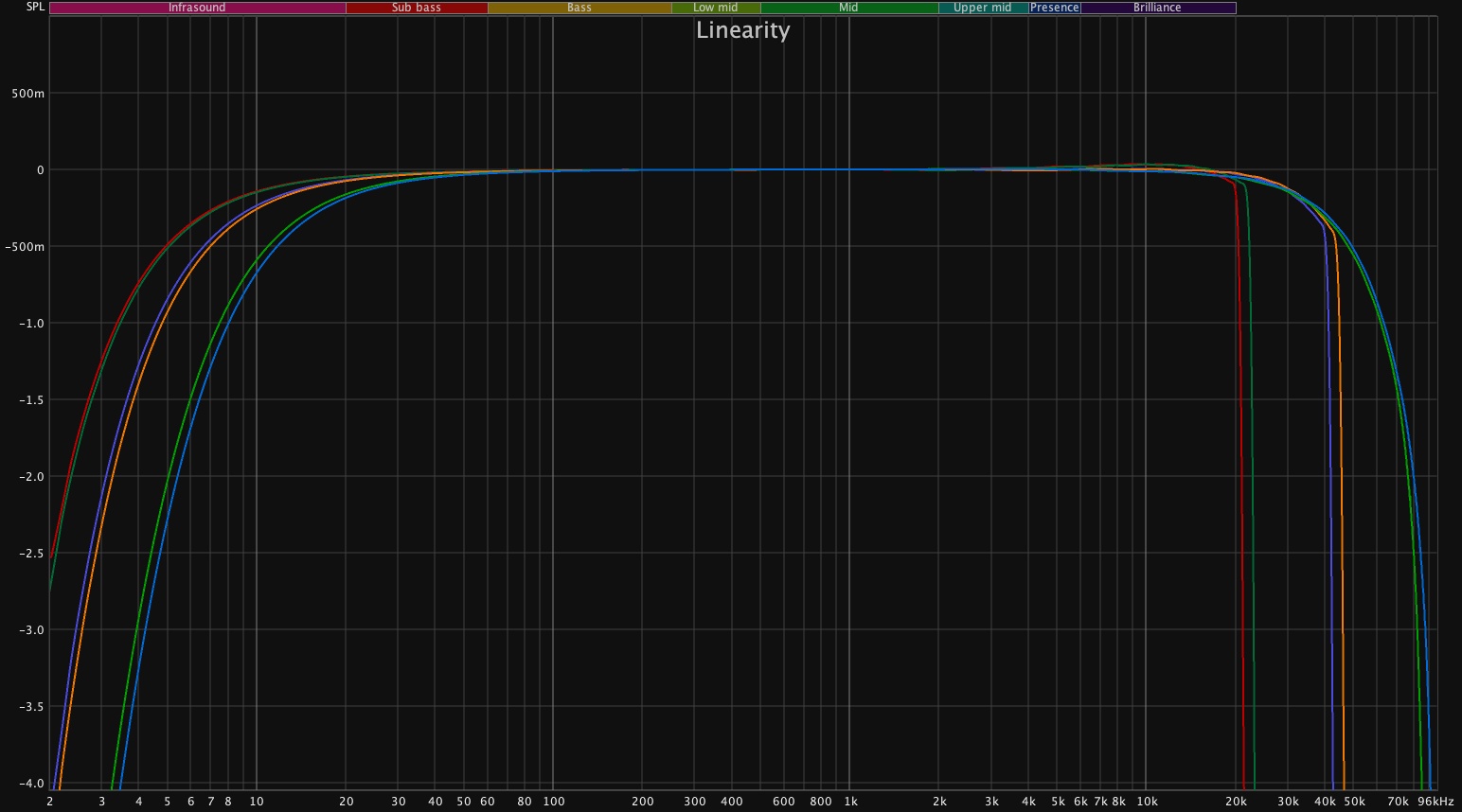Select the Mid band label
This screenshot has height=812, width=1462.
pos(848,8)
